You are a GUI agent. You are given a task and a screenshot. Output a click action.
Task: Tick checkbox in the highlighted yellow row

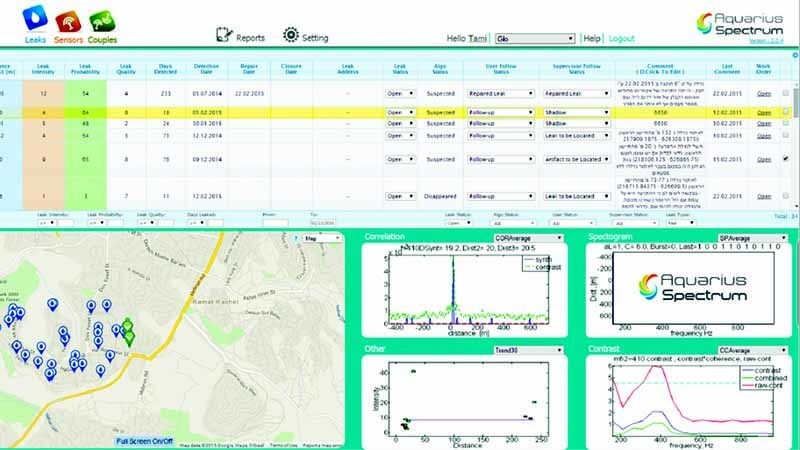tap(784, 113)
